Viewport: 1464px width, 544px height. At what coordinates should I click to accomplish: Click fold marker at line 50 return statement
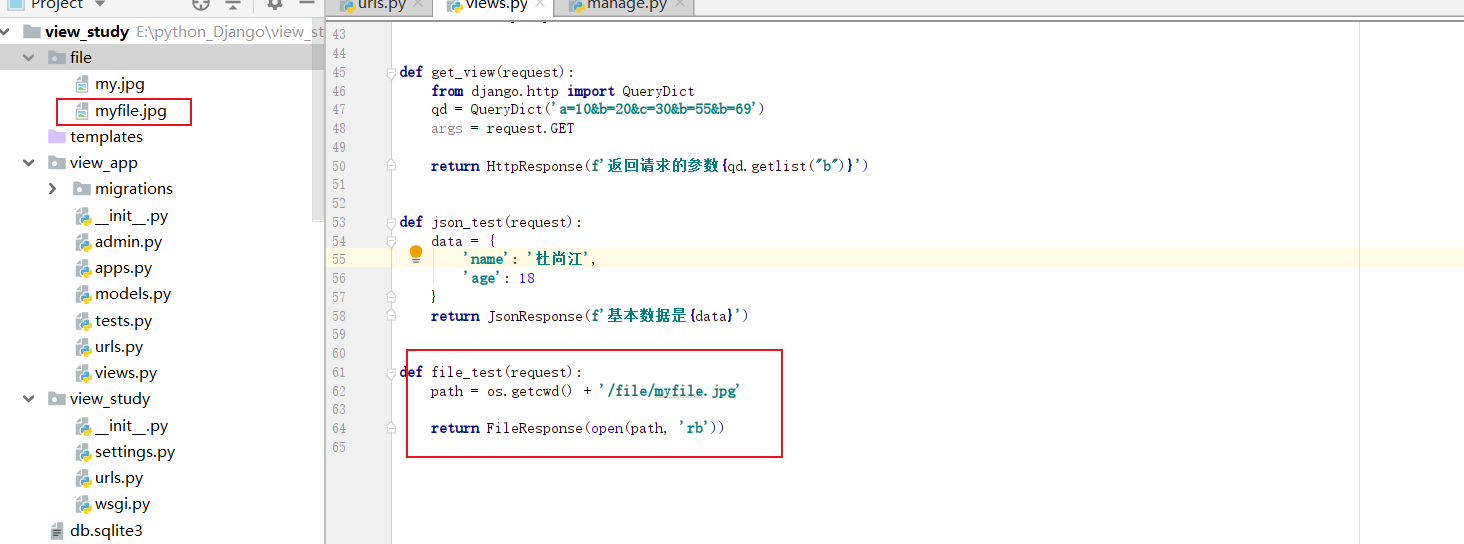click(391, 166)
